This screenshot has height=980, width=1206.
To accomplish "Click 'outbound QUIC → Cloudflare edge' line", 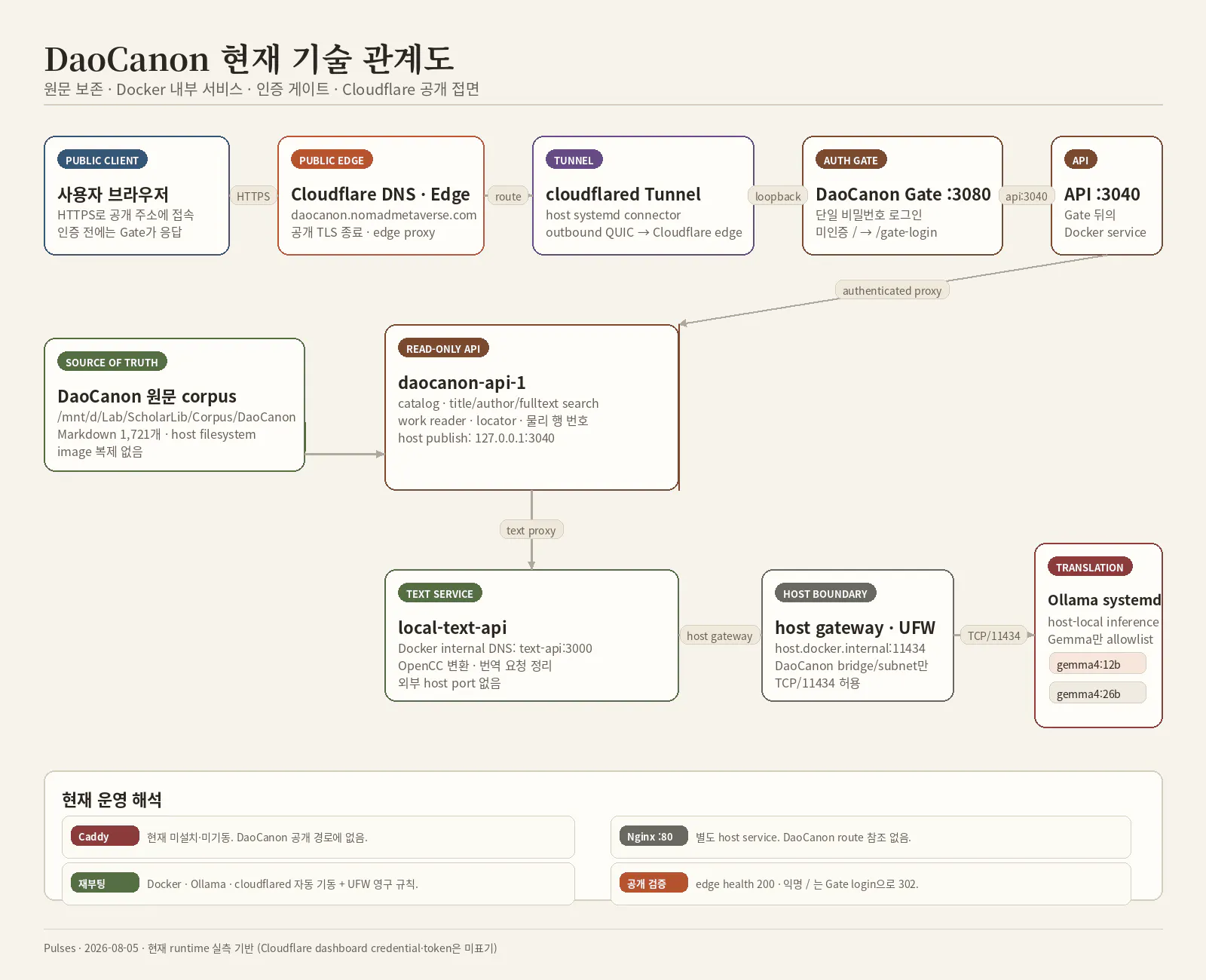I will point(644,232).
